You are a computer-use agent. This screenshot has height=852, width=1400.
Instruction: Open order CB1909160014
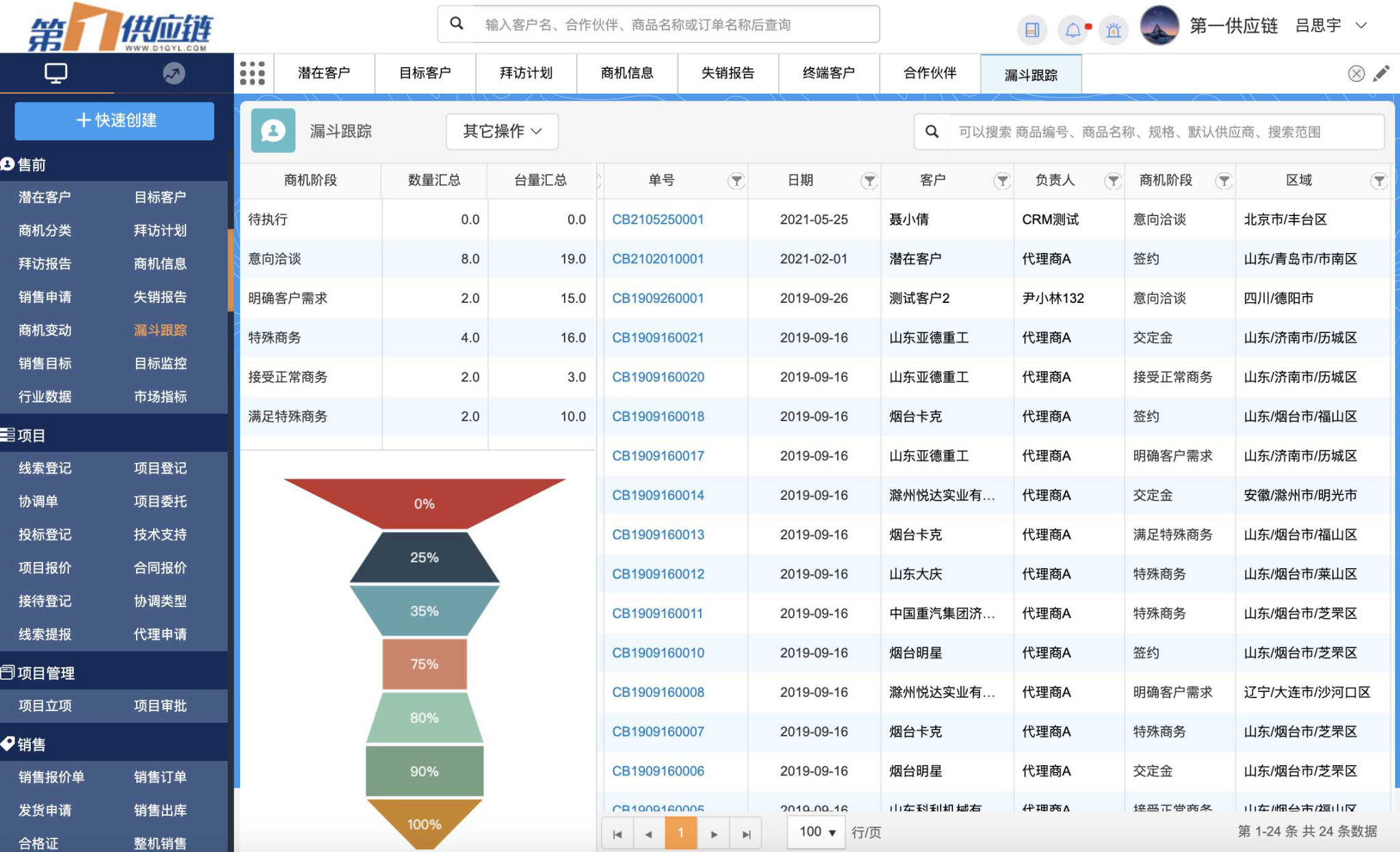coord(658,495)
